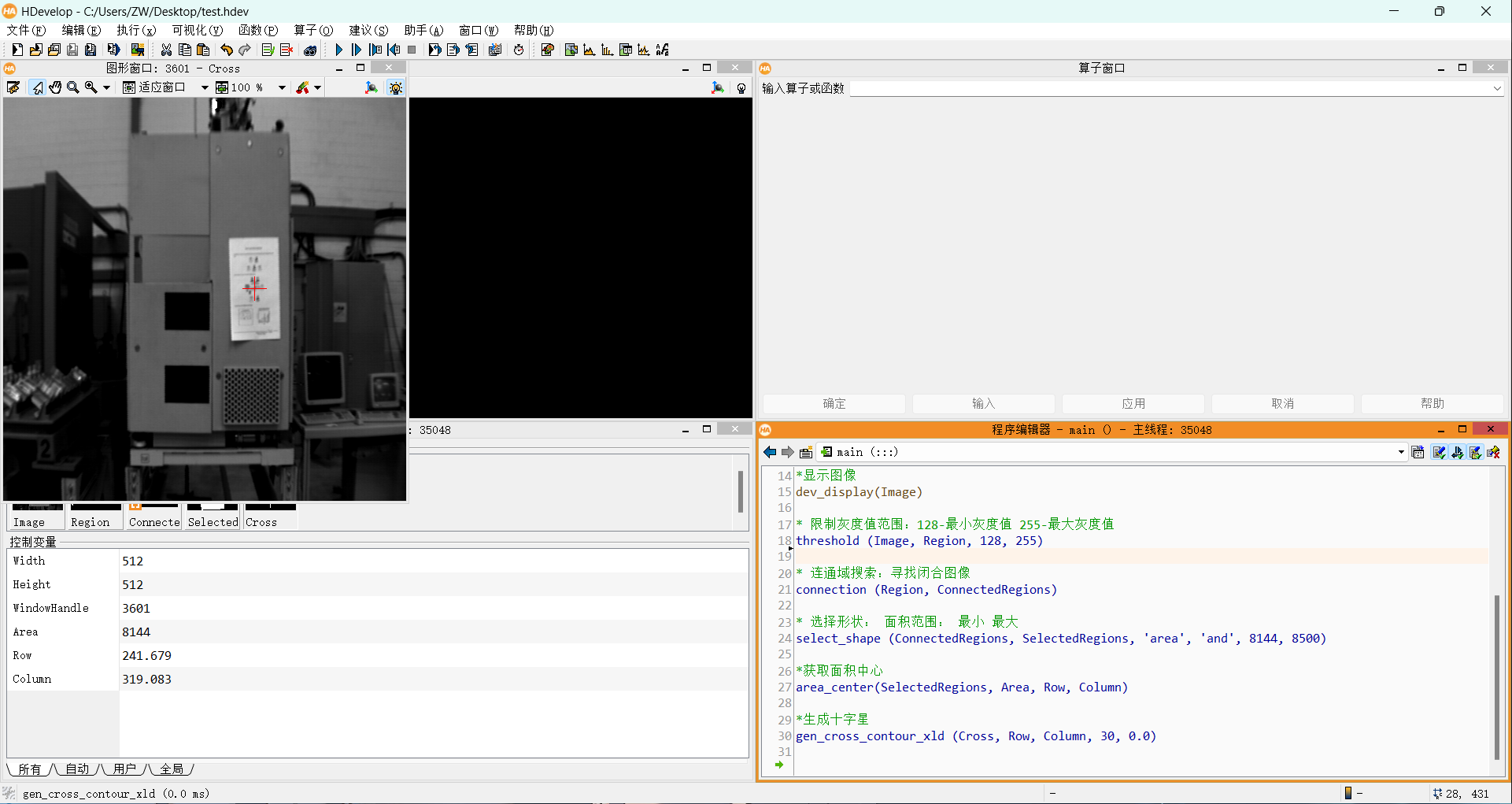Click the Cut scissors icon
1512x804 pixels.
coord(166,50)
